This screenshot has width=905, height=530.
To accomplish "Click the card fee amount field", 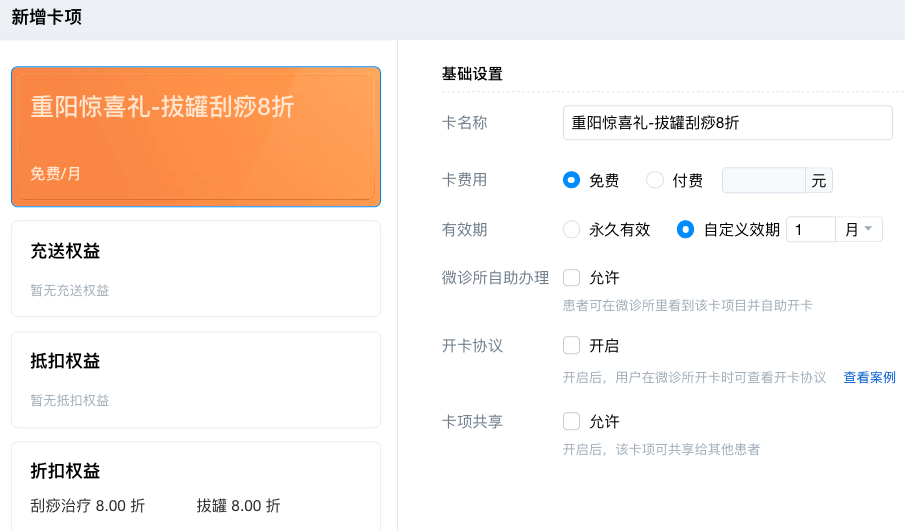I will tap(763, 181).
